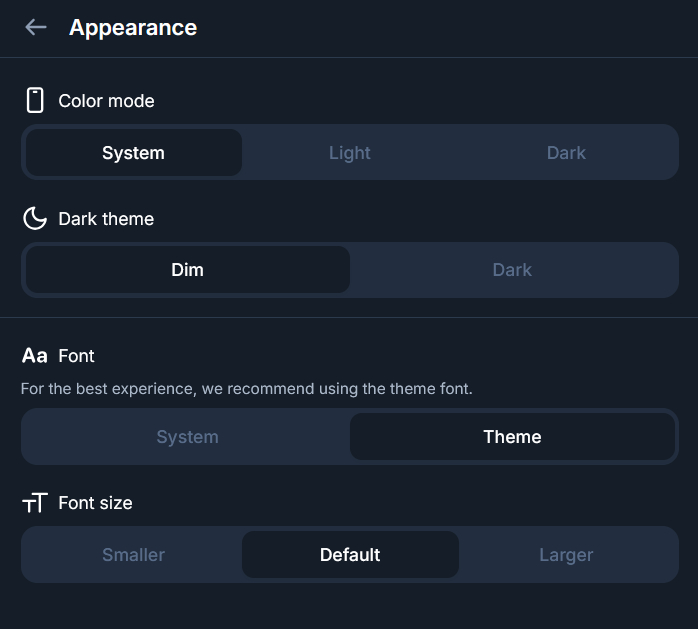This screenshot has height=629, width=698.
Task: Select the Theme font option
Action: point(512,437)
